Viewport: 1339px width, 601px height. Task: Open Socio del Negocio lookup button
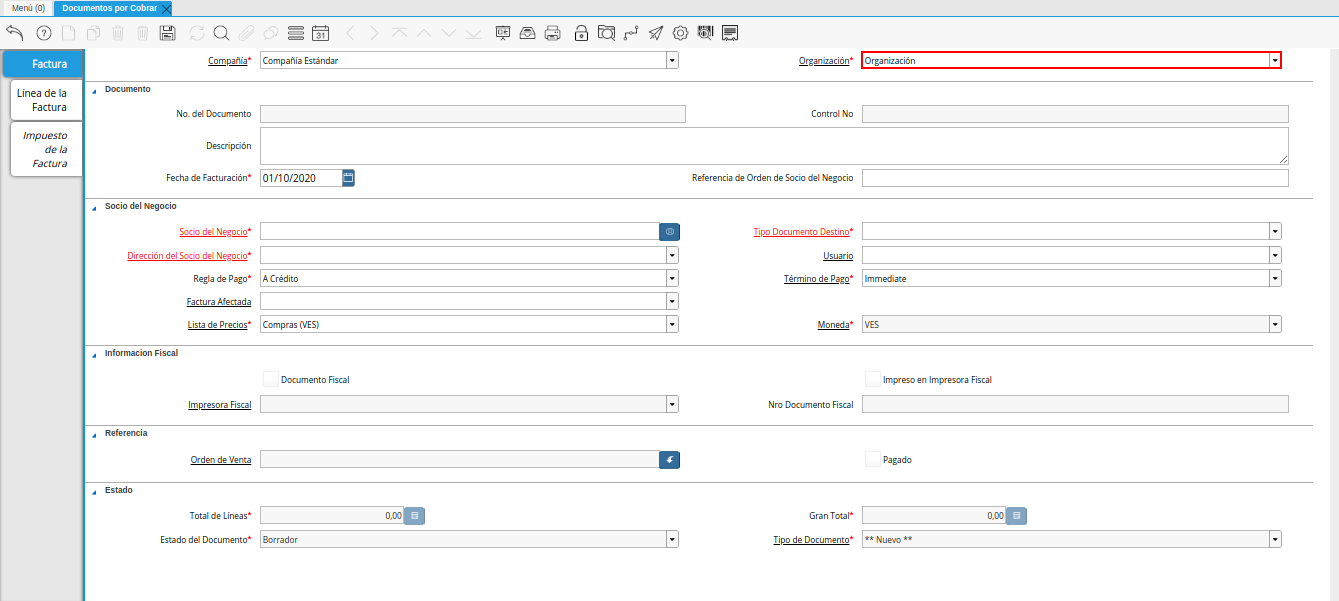coord(669,231)
